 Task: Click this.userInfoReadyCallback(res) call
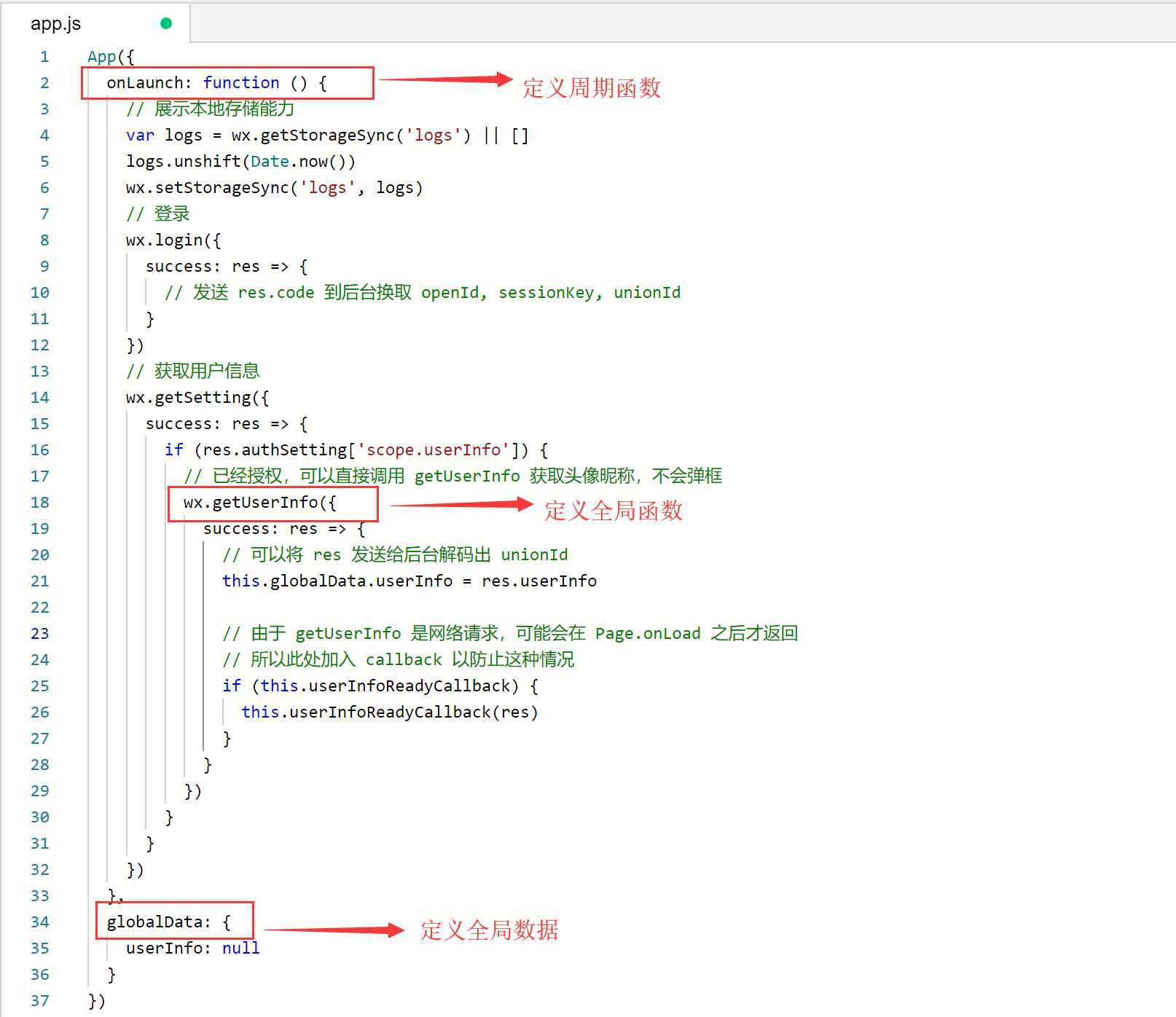coord(390,712)
